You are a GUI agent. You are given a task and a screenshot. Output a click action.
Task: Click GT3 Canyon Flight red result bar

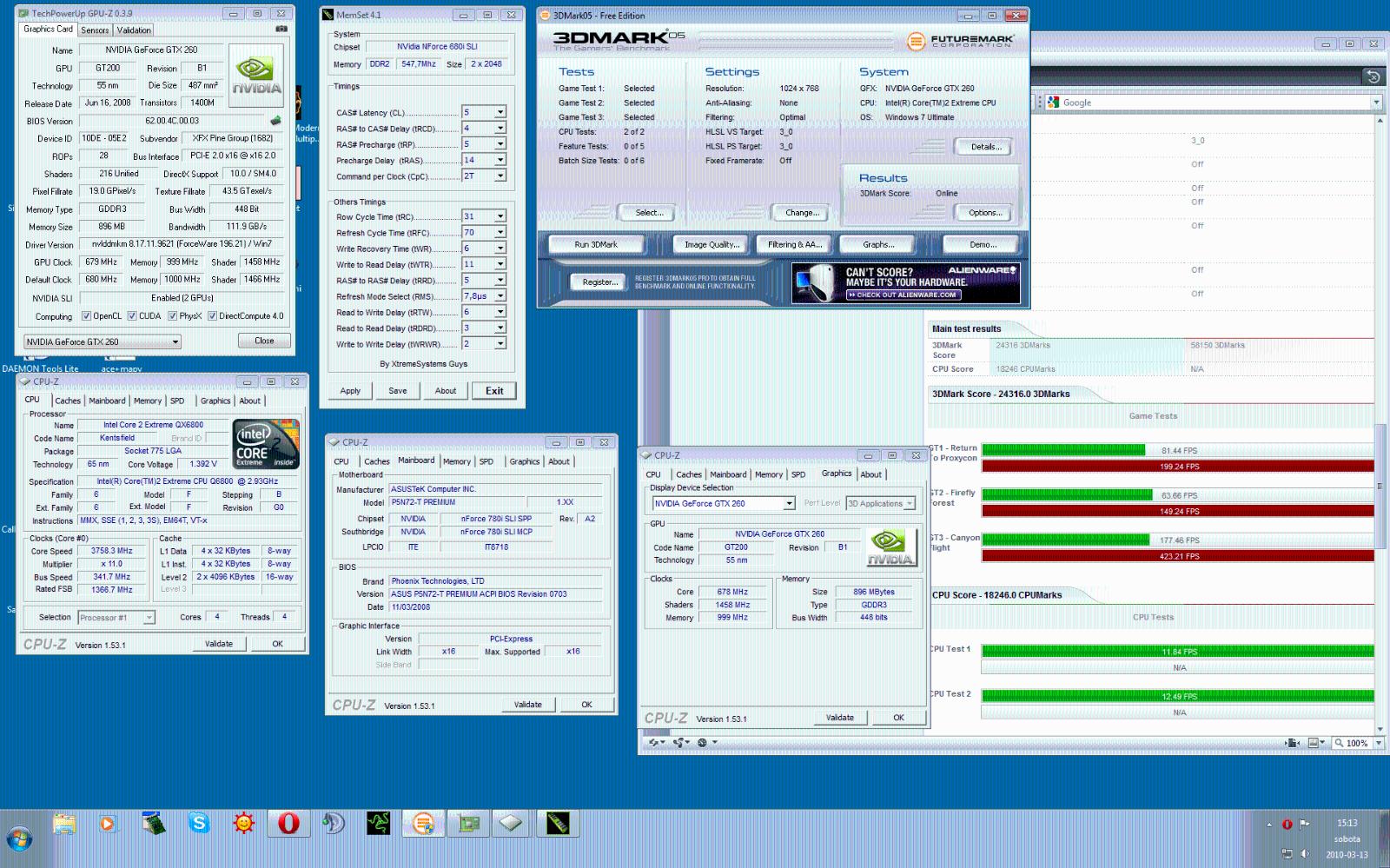(1177, 556)
